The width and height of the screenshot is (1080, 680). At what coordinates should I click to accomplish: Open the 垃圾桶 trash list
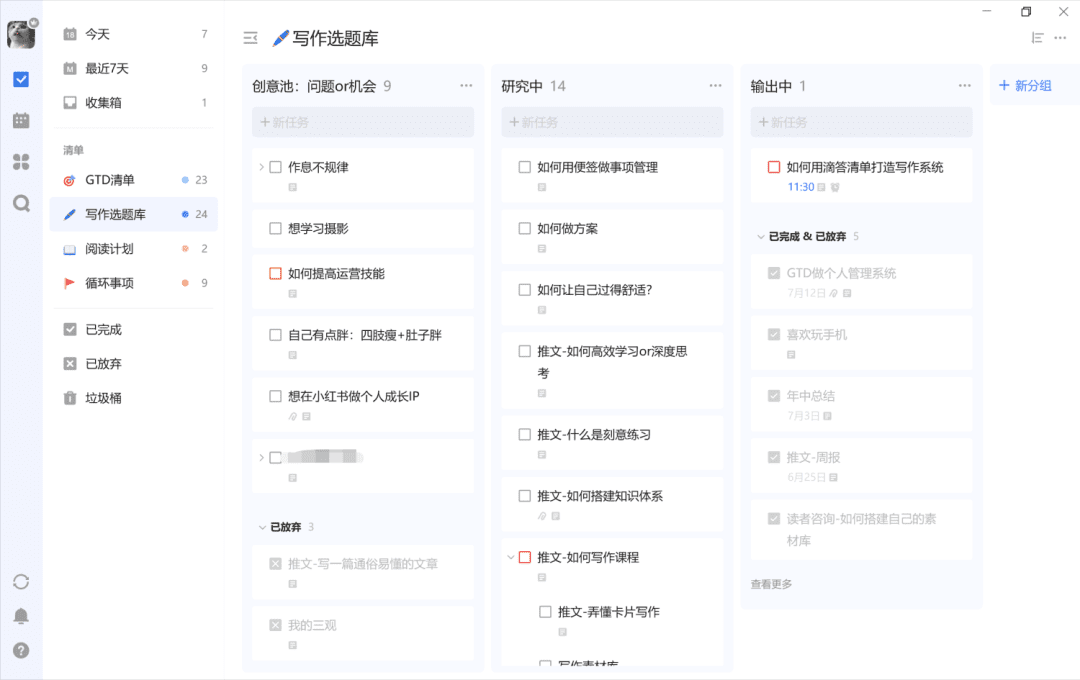(x=134, y=398)
